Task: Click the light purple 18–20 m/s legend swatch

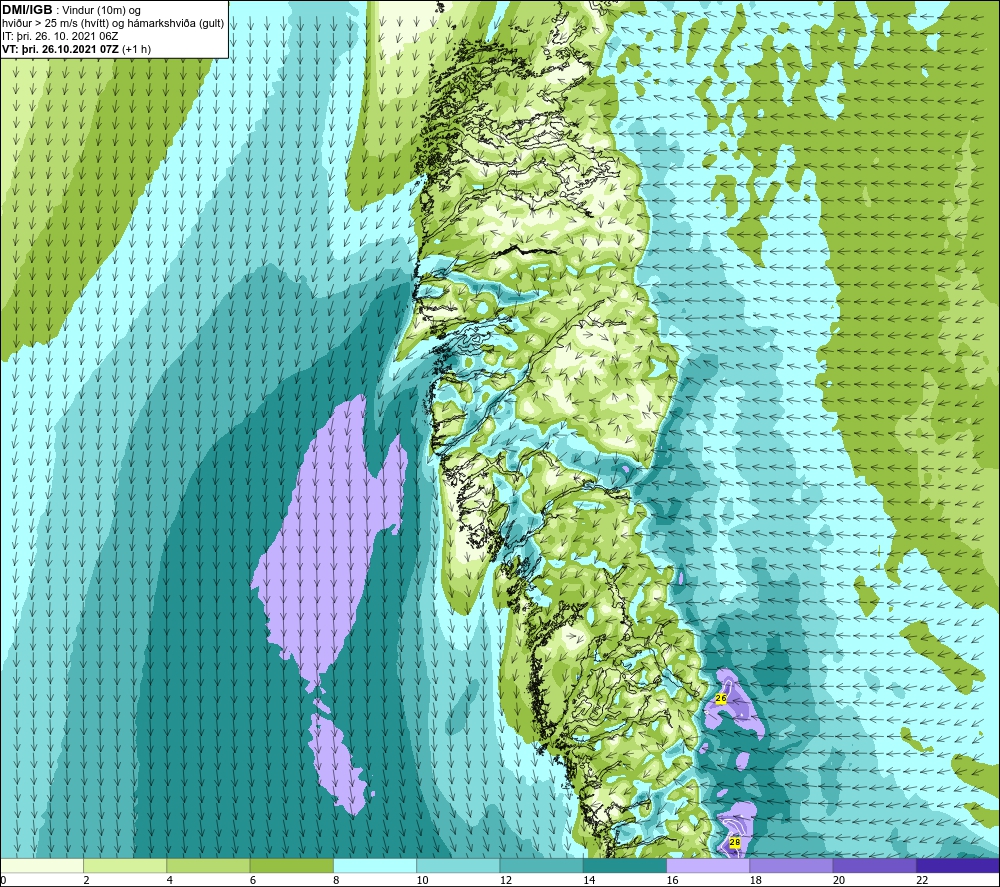Action: pyautogui.click(x=791, y=865)
